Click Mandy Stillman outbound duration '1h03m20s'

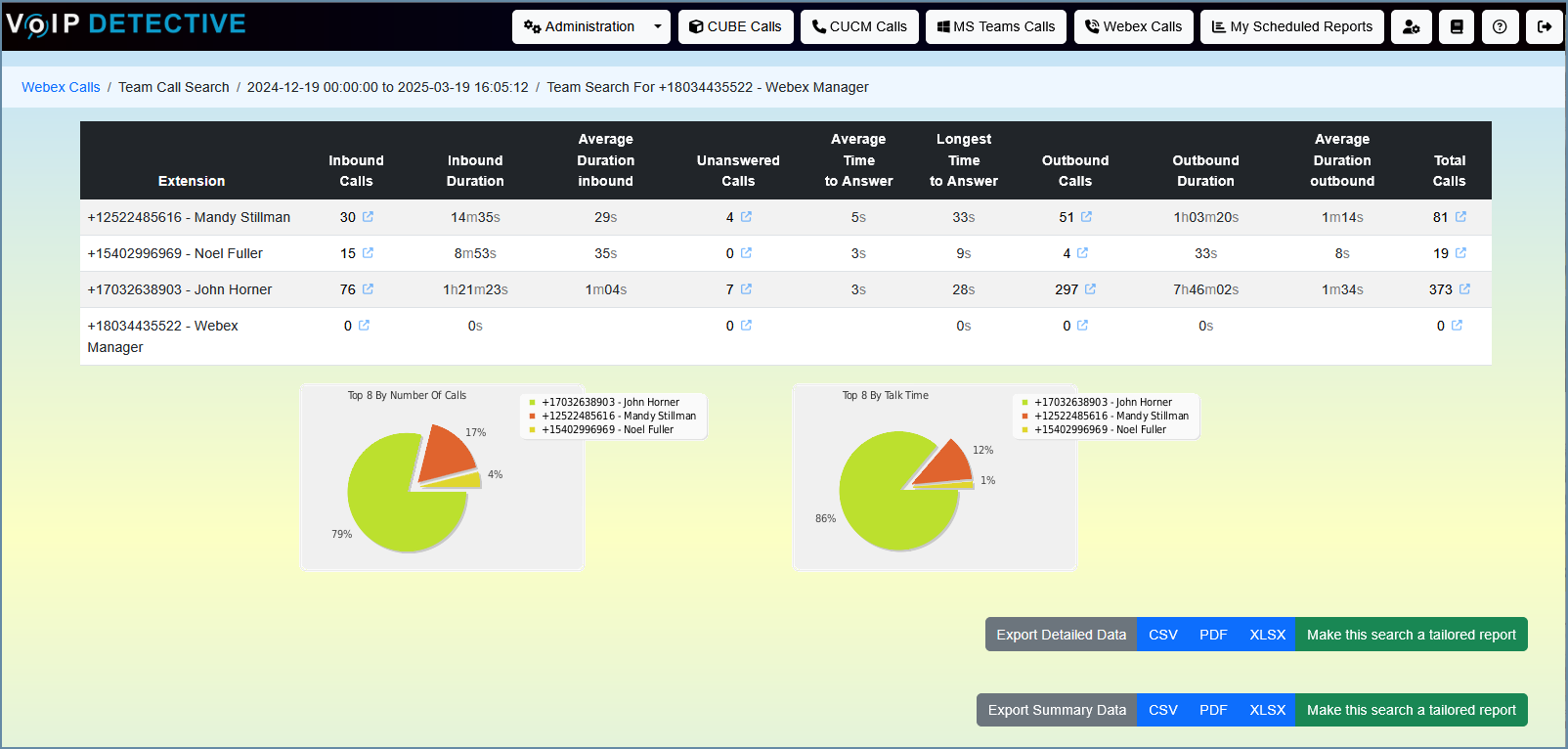click(1205, 217)
